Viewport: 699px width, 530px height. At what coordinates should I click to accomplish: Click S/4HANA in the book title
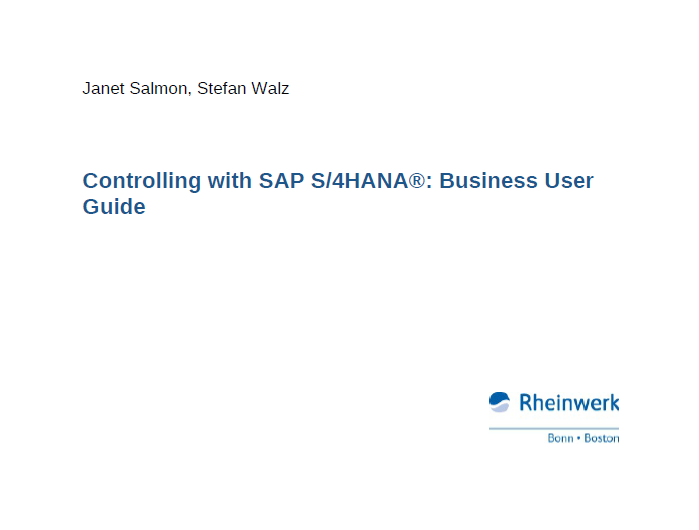click(x=359, y=181)
